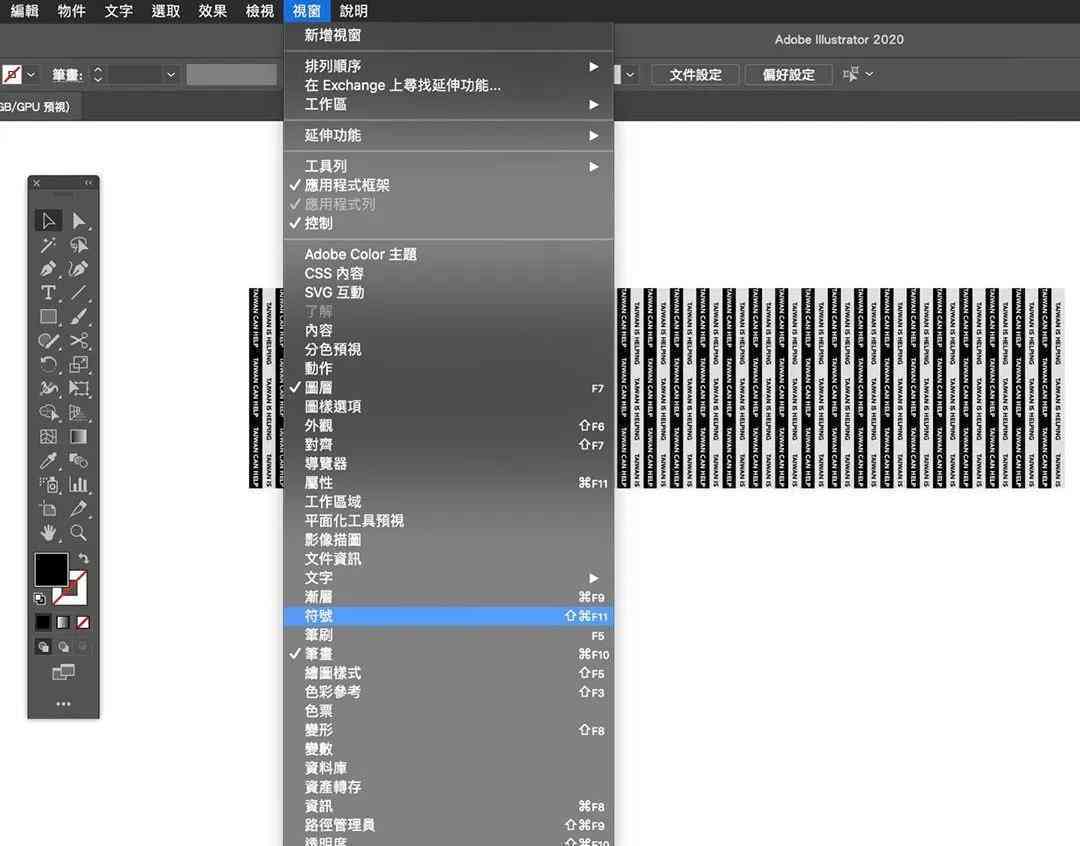Screen dimensions: 1080x846
Task: Select the Eyedropper tool
Action: (x=48, y=460)
